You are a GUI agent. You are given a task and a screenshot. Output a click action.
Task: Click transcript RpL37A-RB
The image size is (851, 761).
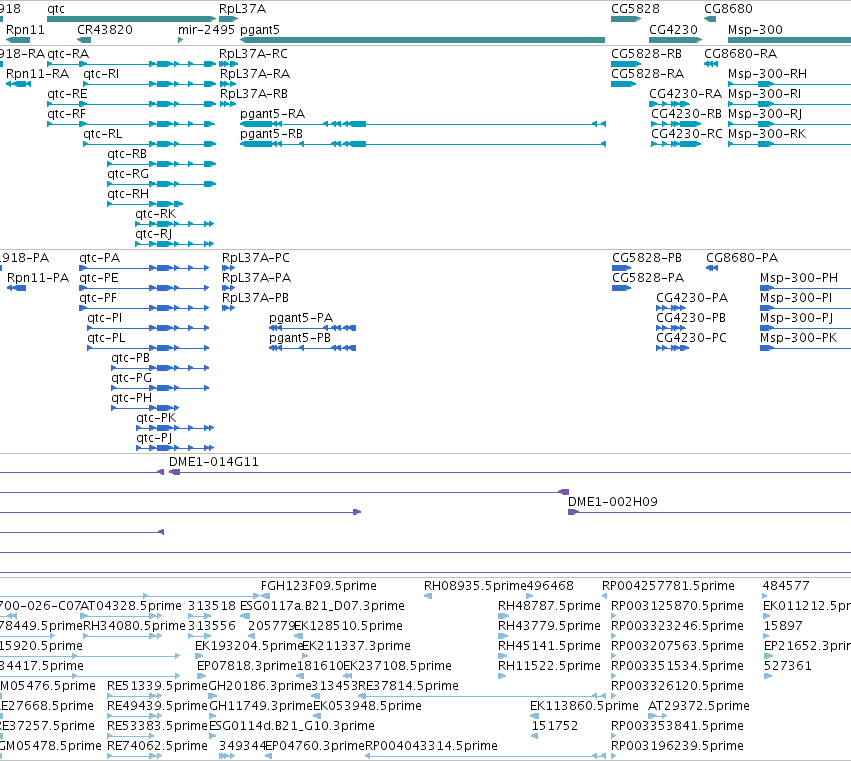pos(228,104)
